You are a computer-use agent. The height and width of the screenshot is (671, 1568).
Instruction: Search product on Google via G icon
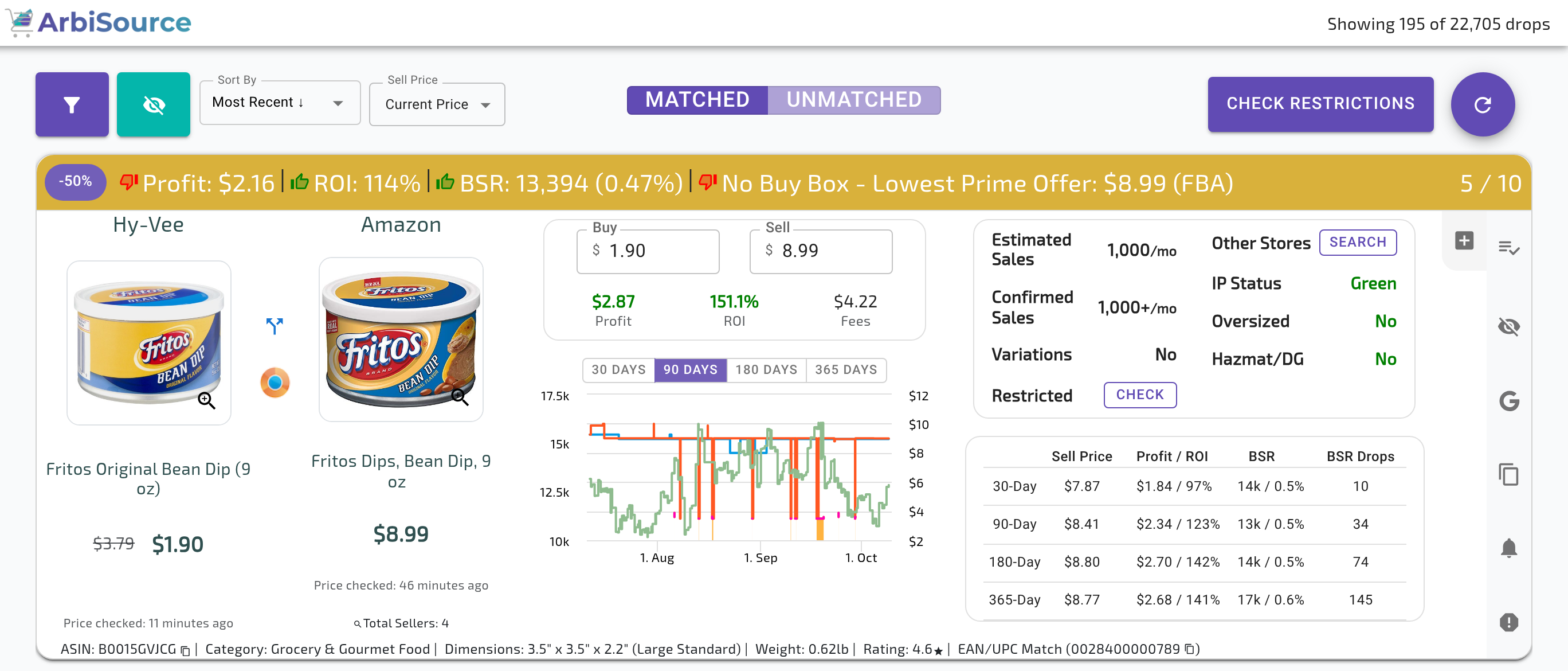click(1509, 401)
